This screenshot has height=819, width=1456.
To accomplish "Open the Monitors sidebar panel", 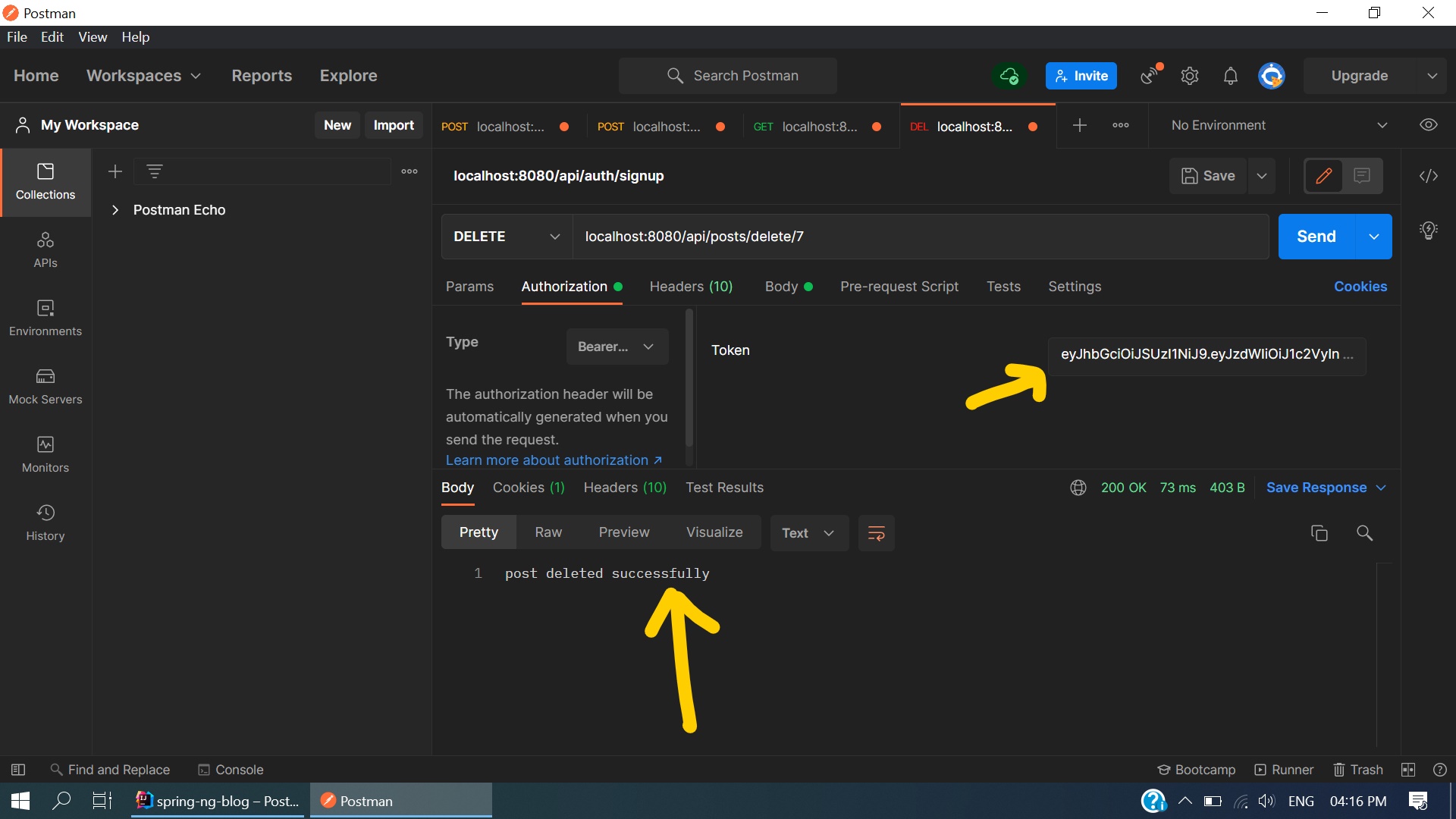I will 45,455.
